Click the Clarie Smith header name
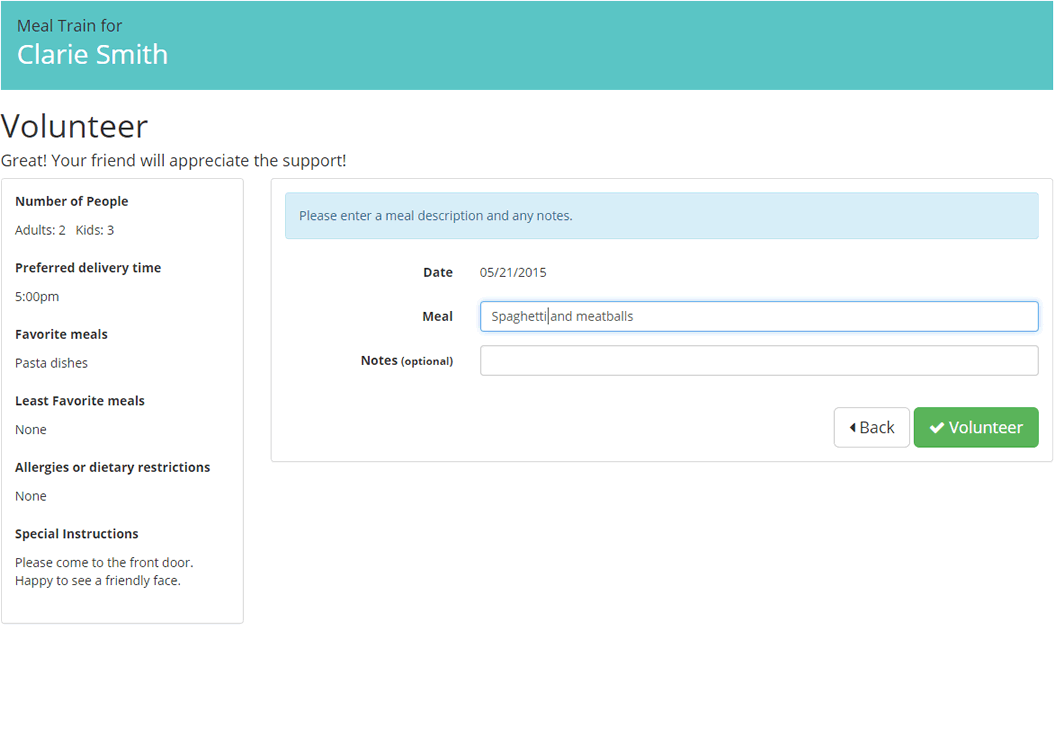This screenshot has height=730, width=1055. pos(92,55)
